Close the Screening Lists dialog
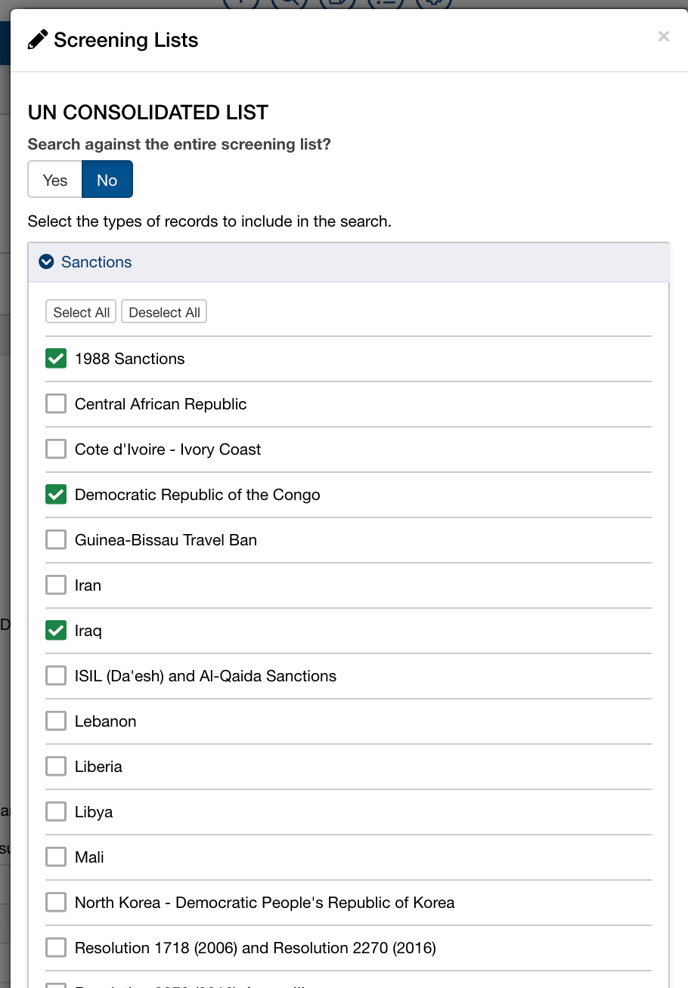688x988 pixels. (663, 37)
